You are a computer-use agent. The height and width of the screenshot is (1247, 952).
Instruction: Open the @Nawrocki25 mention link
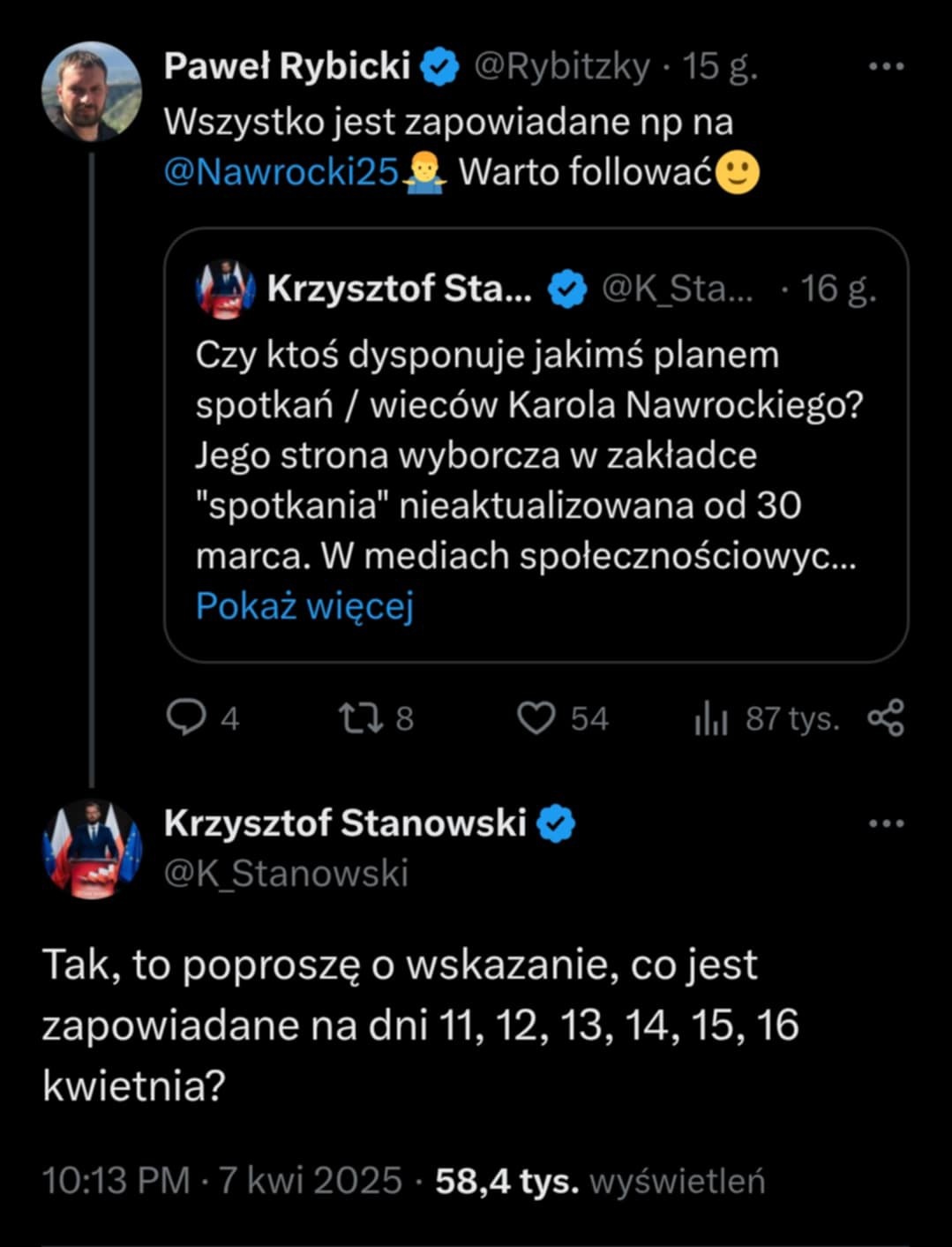click(x=281, y=171)
